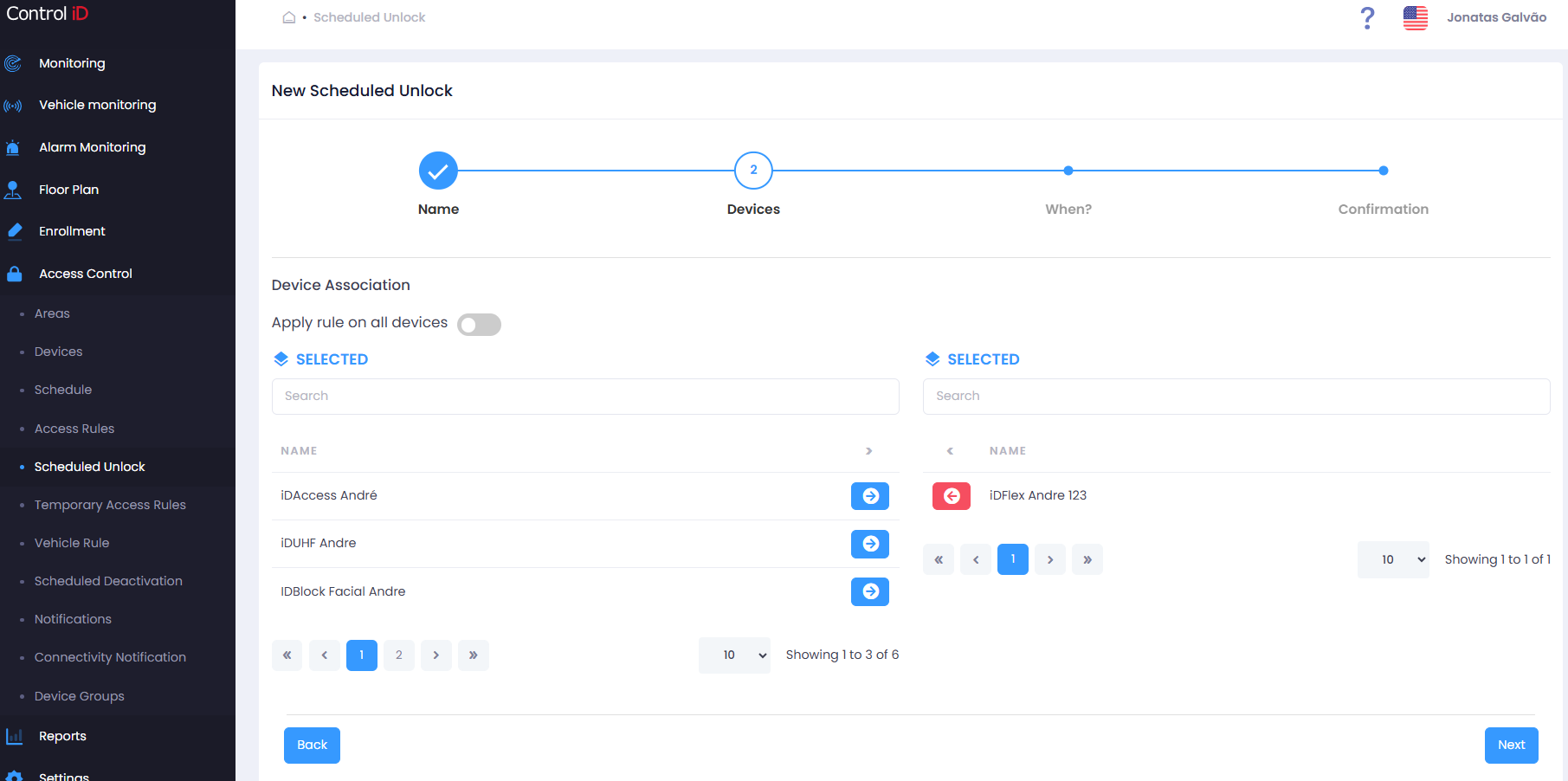1568x781 pixels.
Task: Add iDUHF Andre with arrow button
Action: [x=870, y=544]
